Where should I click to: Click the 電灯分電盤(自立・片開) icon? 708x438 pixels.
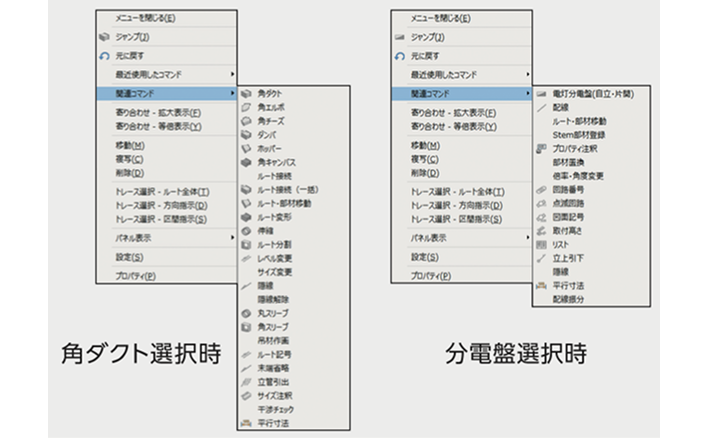(x=541, y=94)
